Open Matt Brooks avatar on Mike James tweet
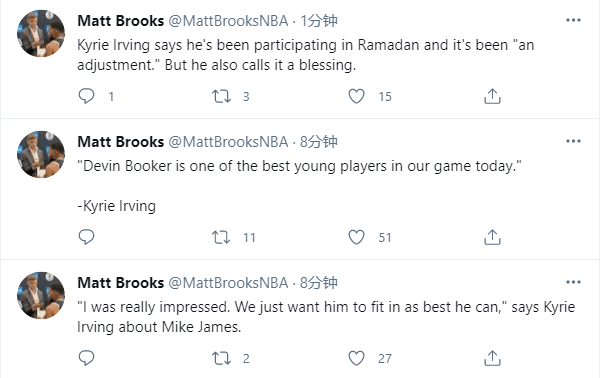 (41, 295)
